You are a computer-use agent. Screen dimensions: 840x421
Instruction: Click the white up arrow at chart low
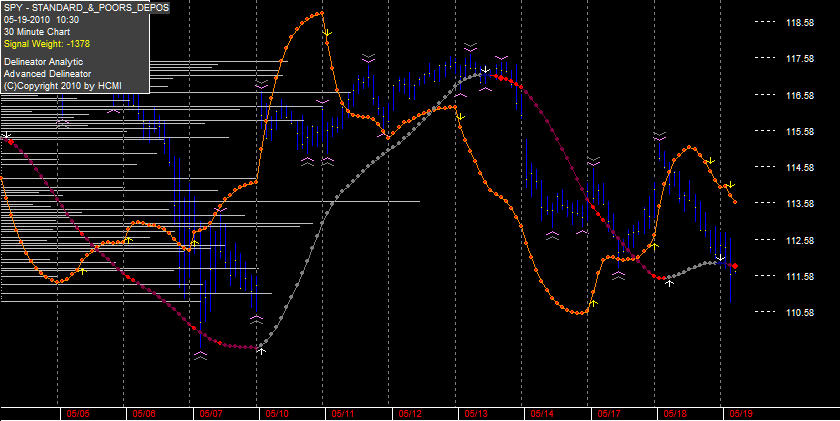click(261, 351)
